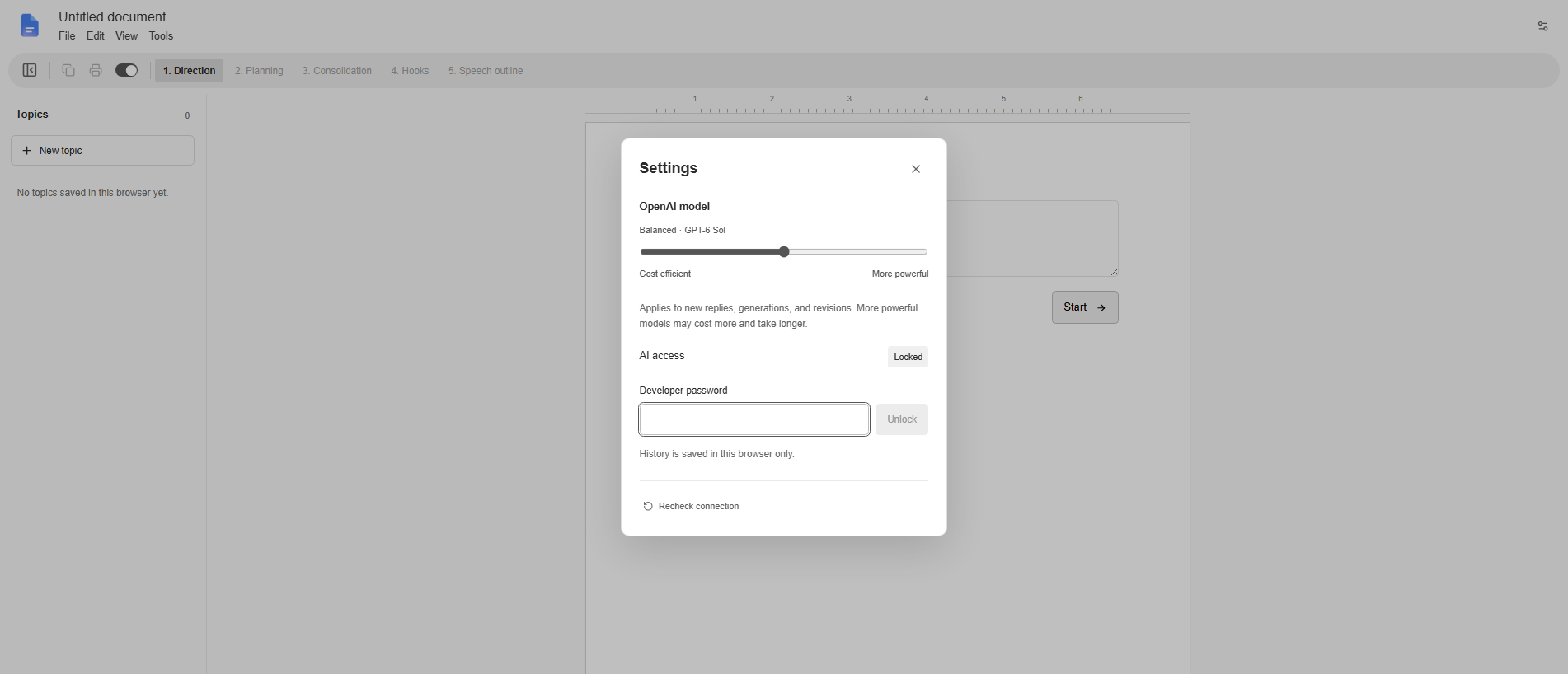This screenshot has width=1568, height=674.
Task: Click the Untitled document title
Action: click(112, 16)
